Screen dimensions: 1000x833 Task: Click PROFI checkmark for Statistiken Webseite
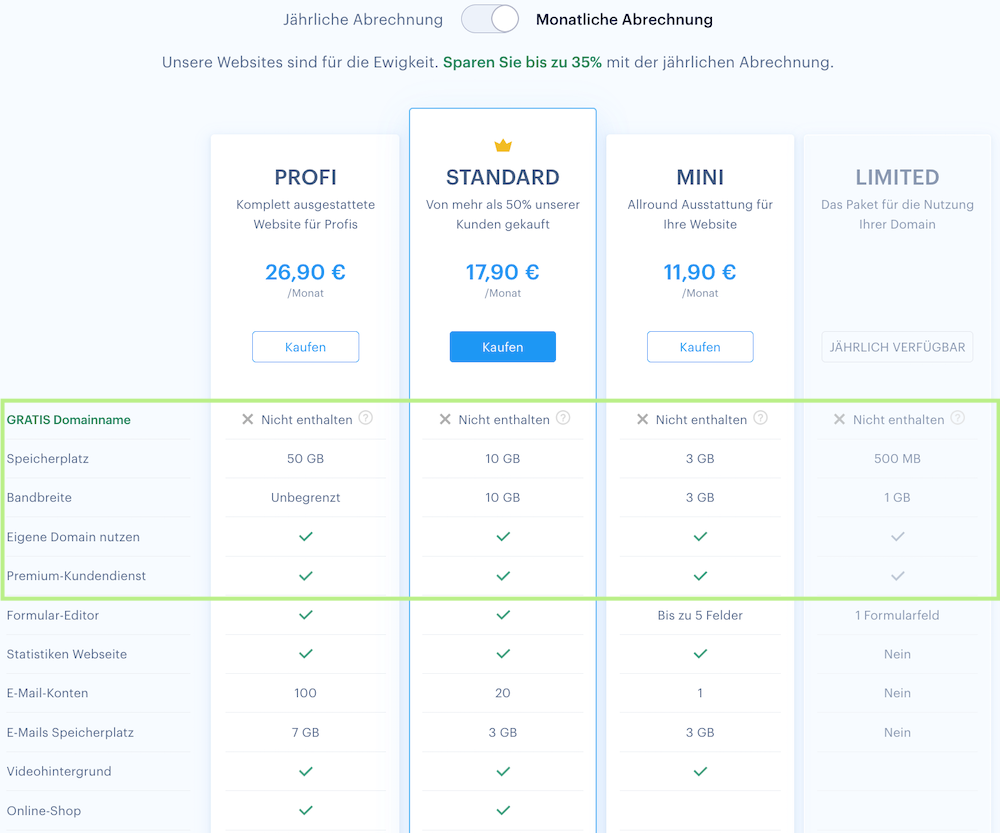[x=305, y=654]
